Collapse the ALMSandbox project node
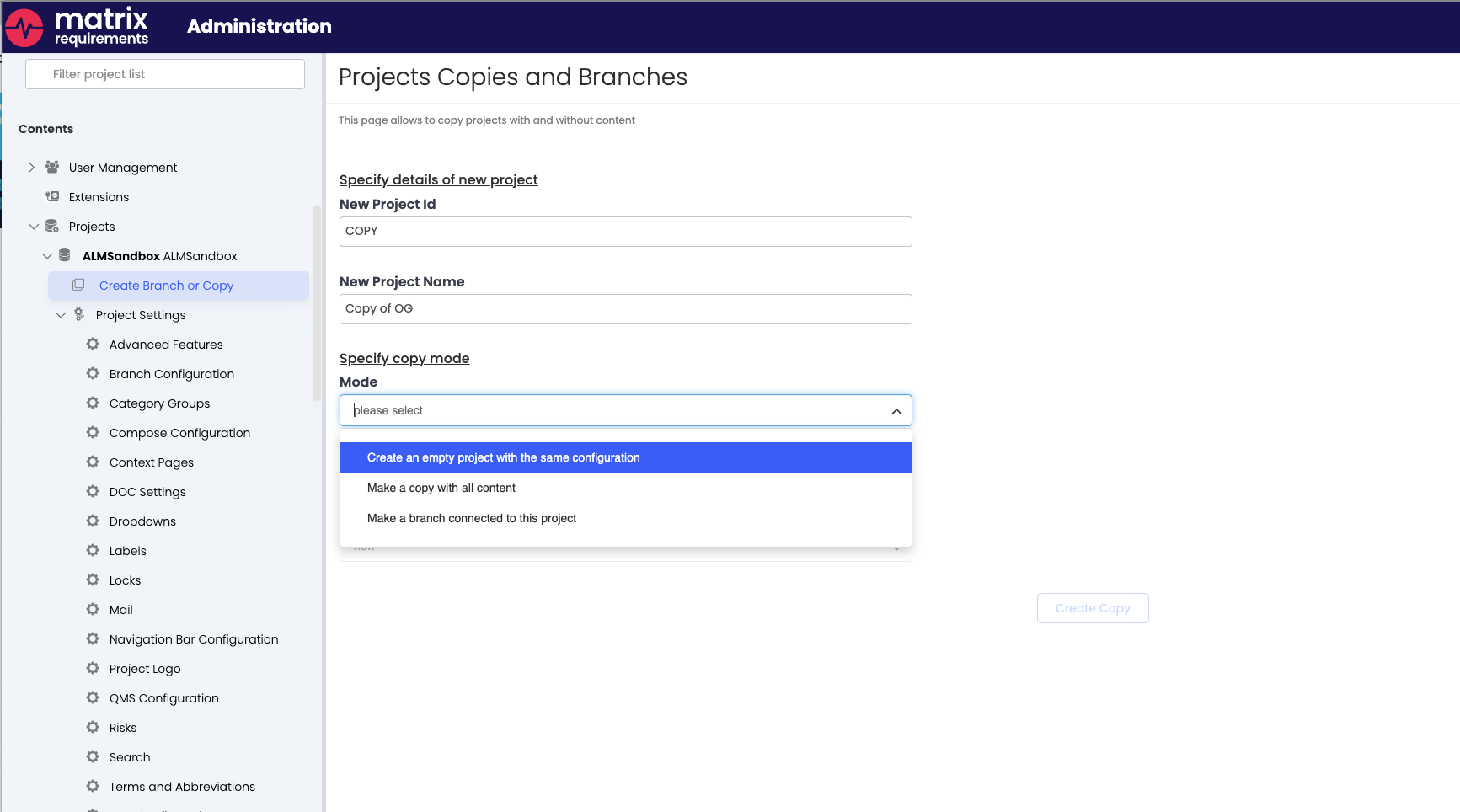This screenshot has height=812, width=1460. pos(47,256)
